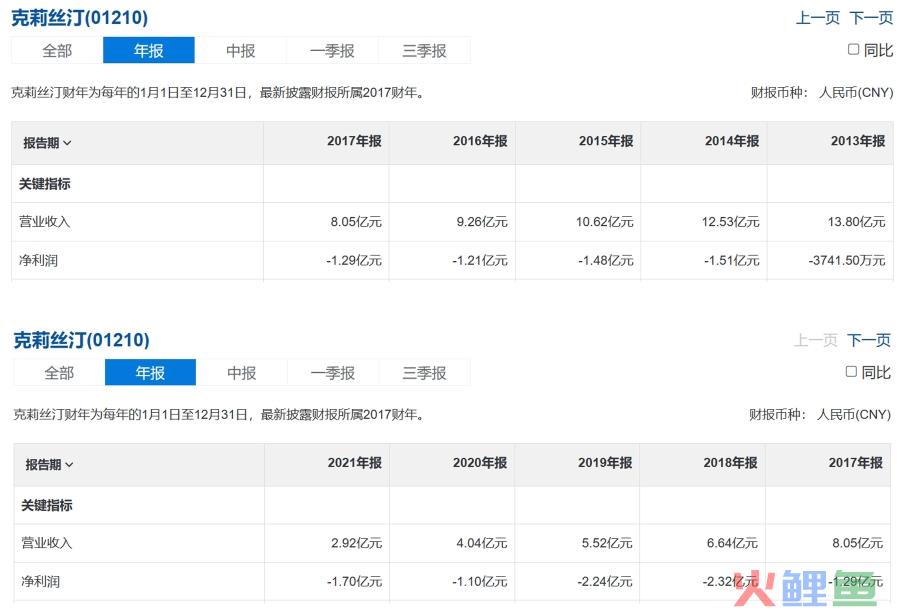
Task: Go to 下一页 in lower panel
Action: pos(869,340)
